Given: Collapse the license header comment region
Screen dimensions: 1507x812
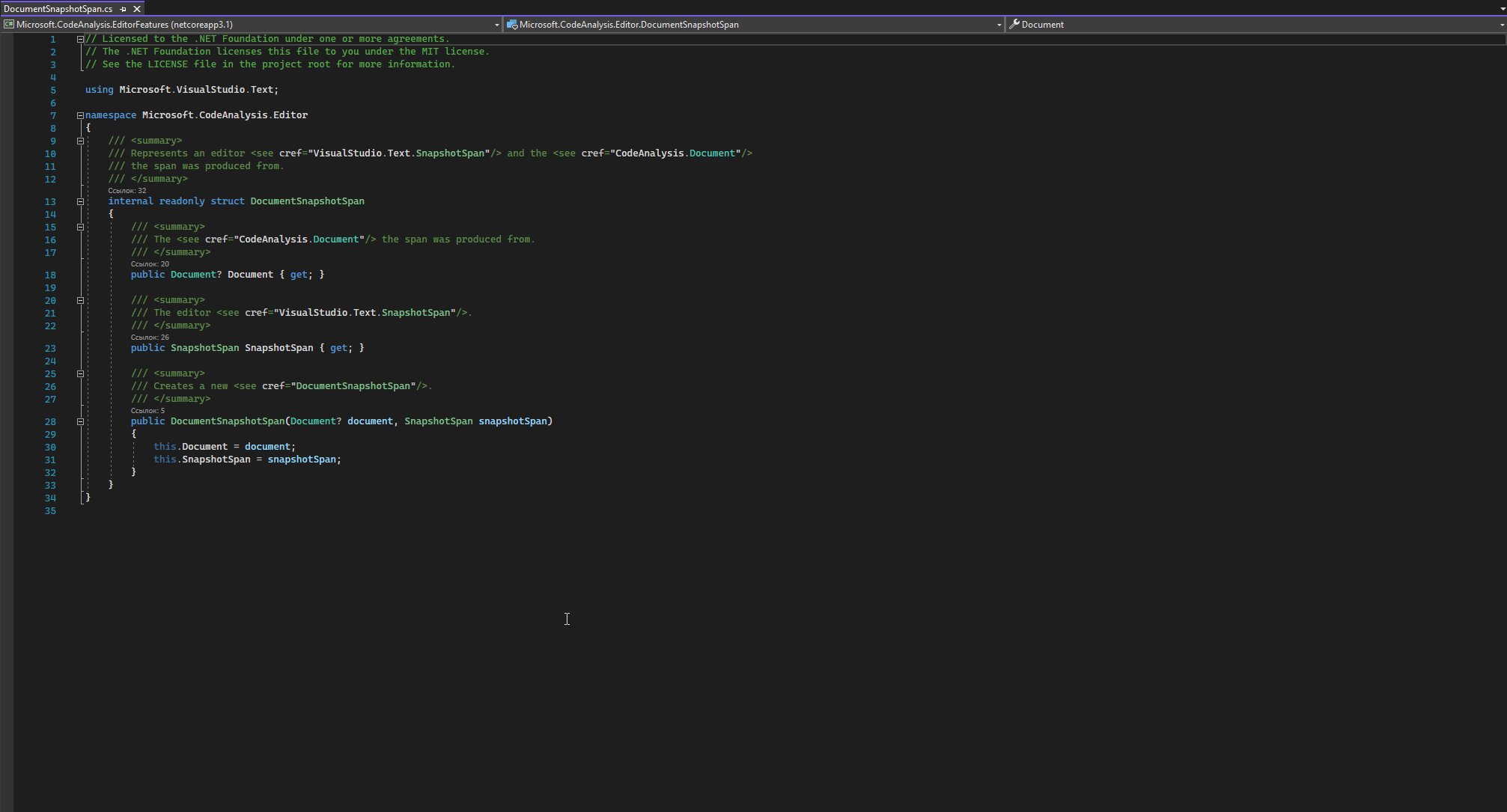Looking at the screenshot, I should [x=79, y=38].
